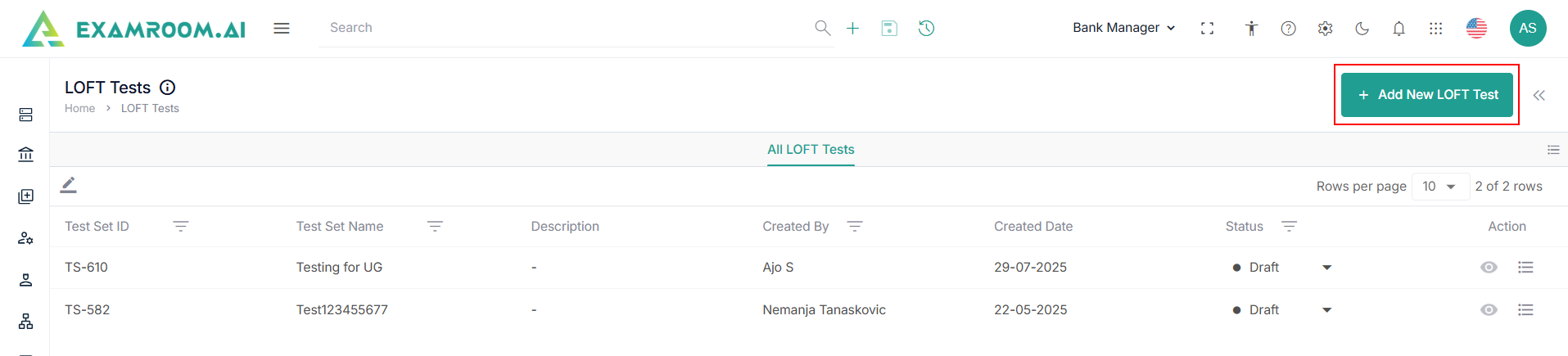View TS-610 with the eye icon
The height and width of the screenshot is (356, 1568).
[x=1489, y=268]
